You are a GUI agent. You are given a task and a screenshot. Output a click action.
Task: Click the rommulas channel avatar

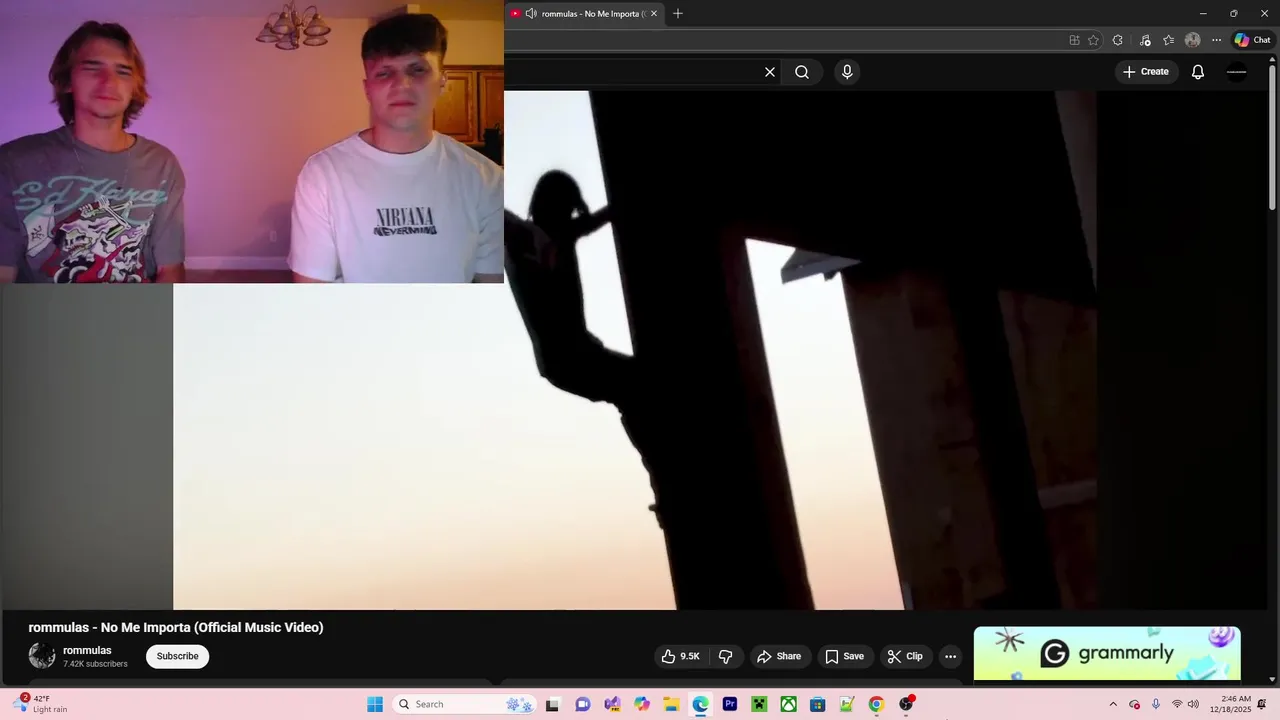pos(42,656)
